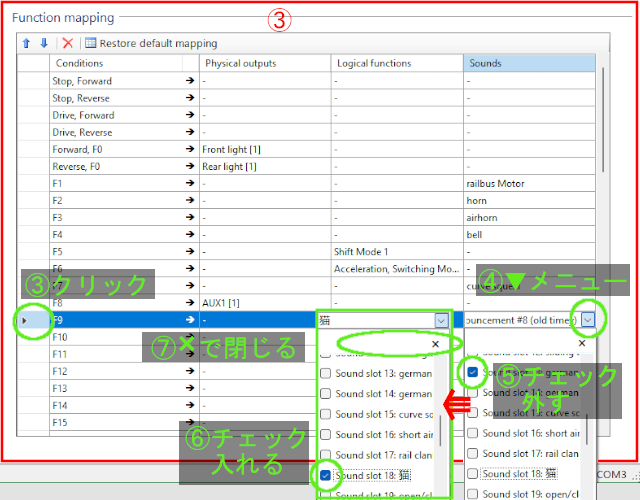
Task: Uncheck Sound slot 18 in left list
Action: point(325,473)
